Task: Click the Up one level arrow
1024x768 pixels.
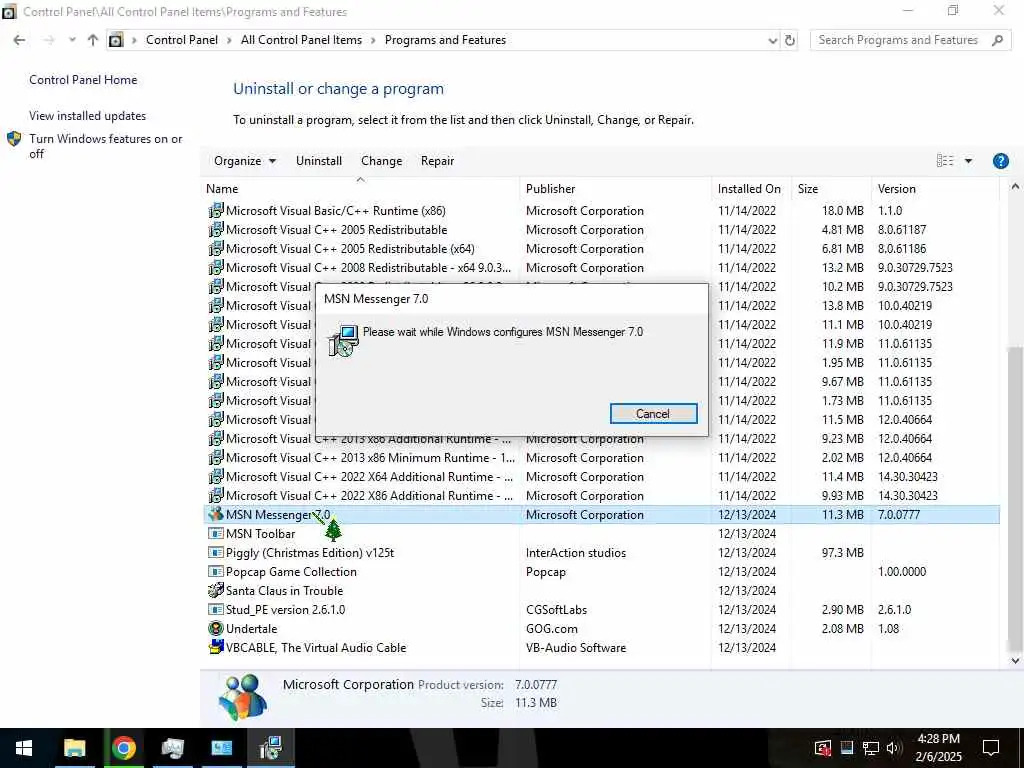Action: [93, 40]
